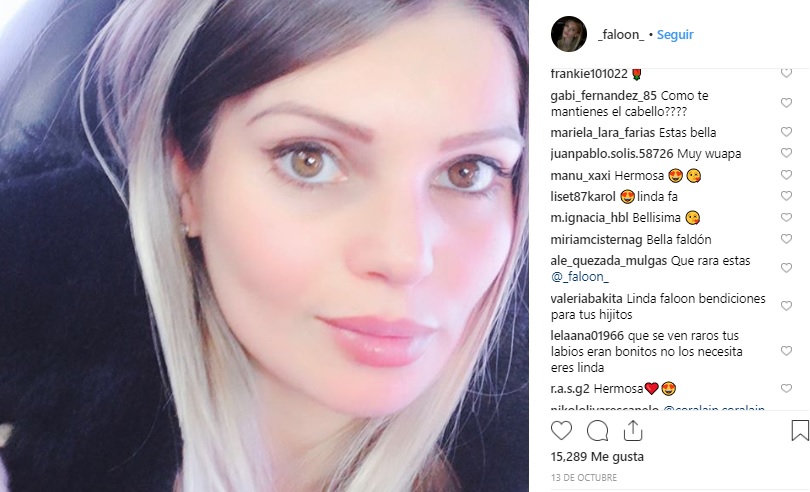Heart miriamcisternag's Bella faldón comment

click(786, 239)
